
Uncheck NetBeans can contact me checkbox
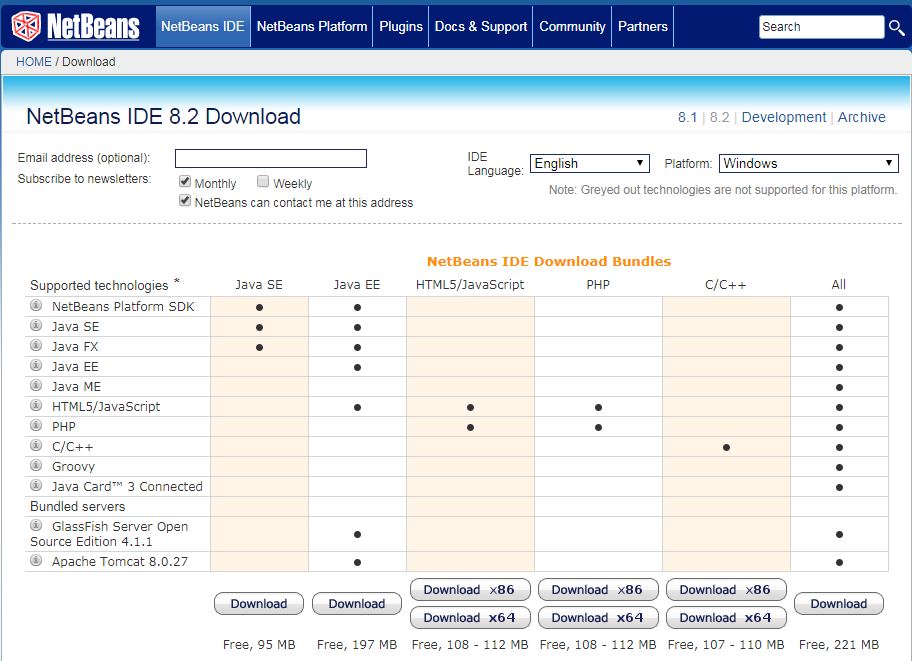coord(185,201)
